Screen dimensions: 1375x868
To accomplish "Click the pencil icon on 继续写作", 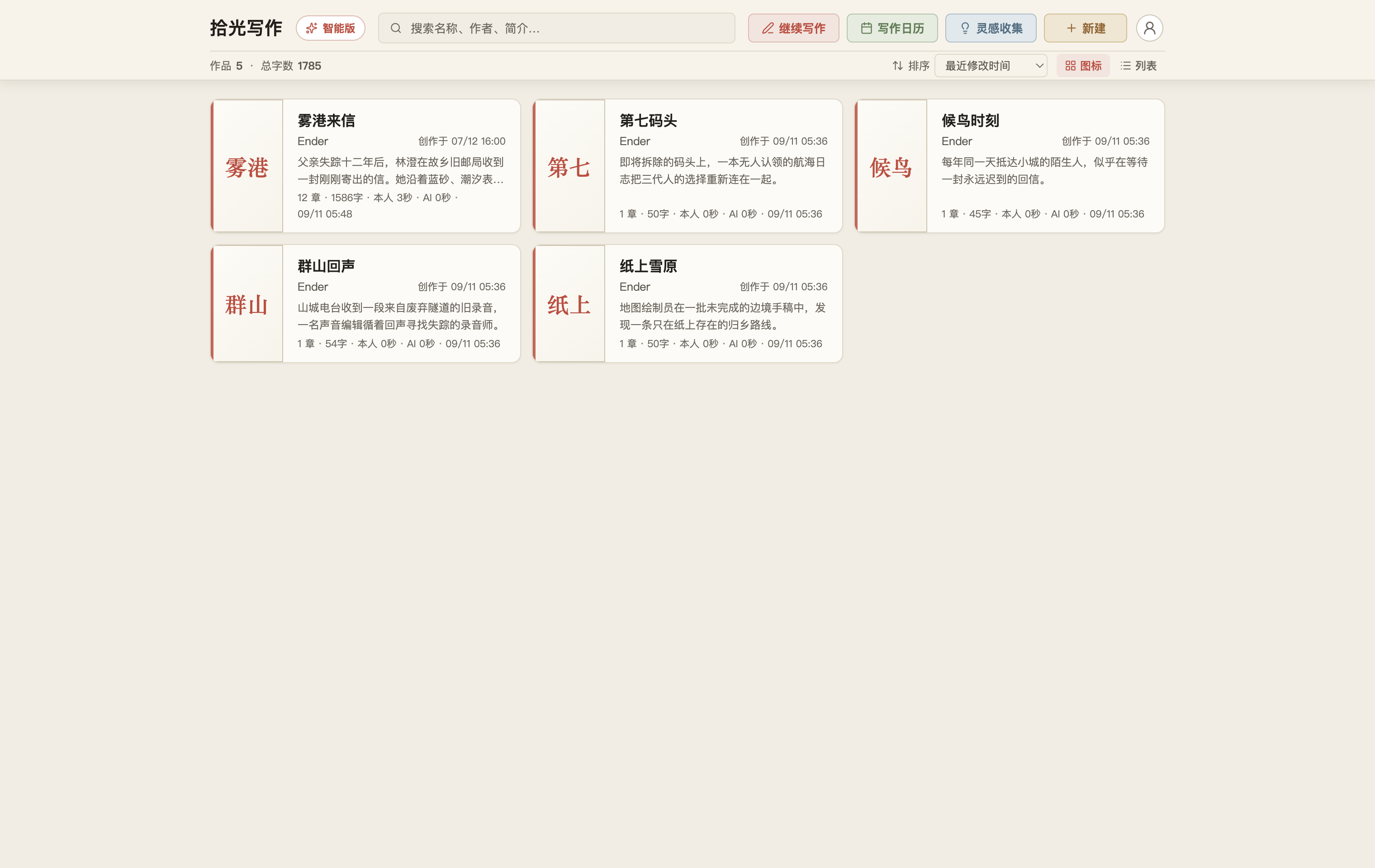I will tap(768, 28).
